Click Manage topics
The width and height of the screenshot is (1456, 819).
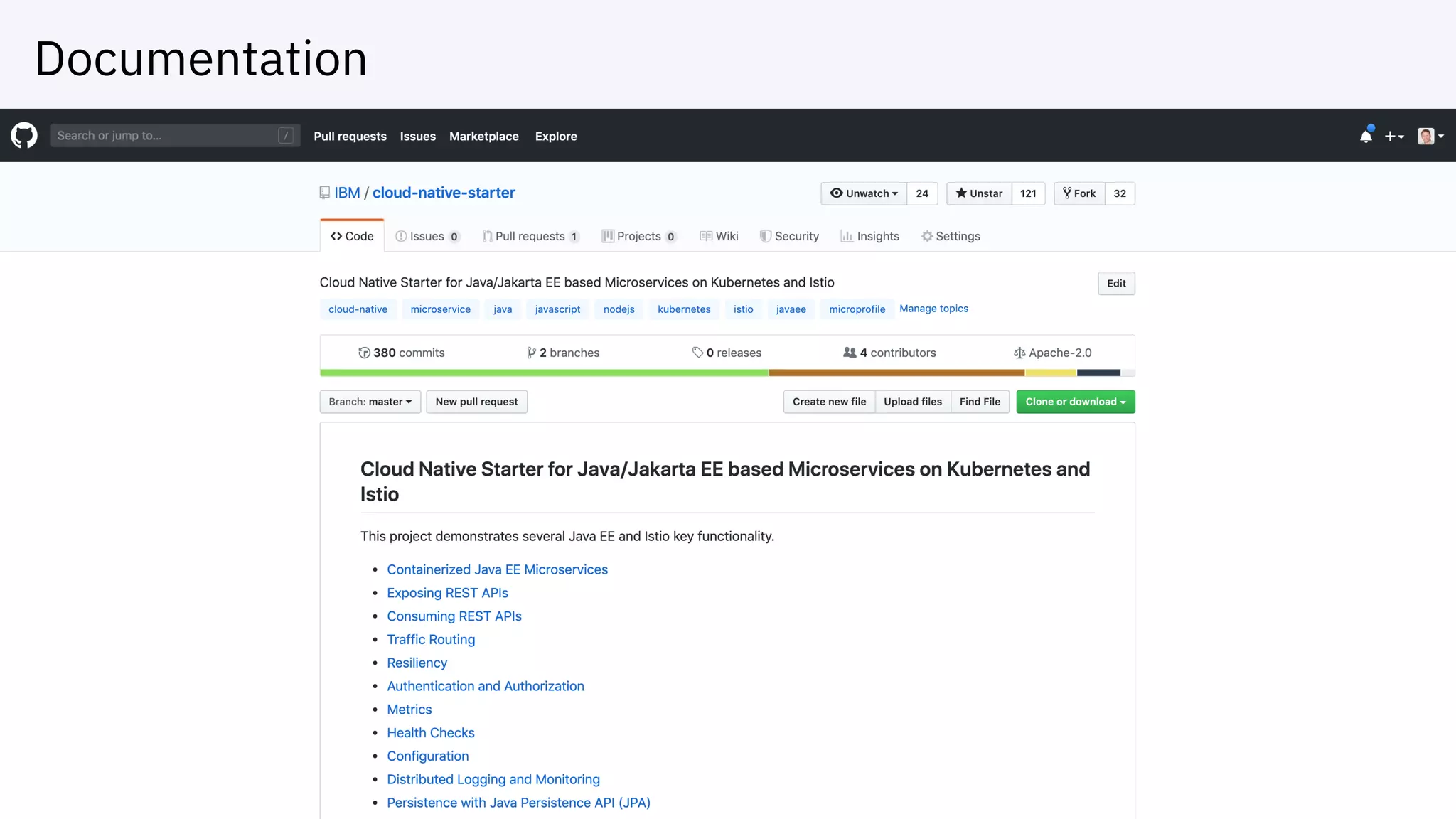(x=933, y=309)
